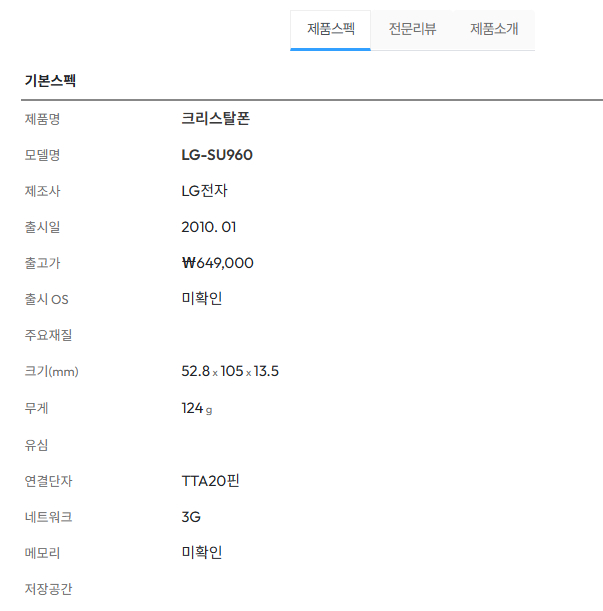Click the weight value 124 g

(197, 408)
